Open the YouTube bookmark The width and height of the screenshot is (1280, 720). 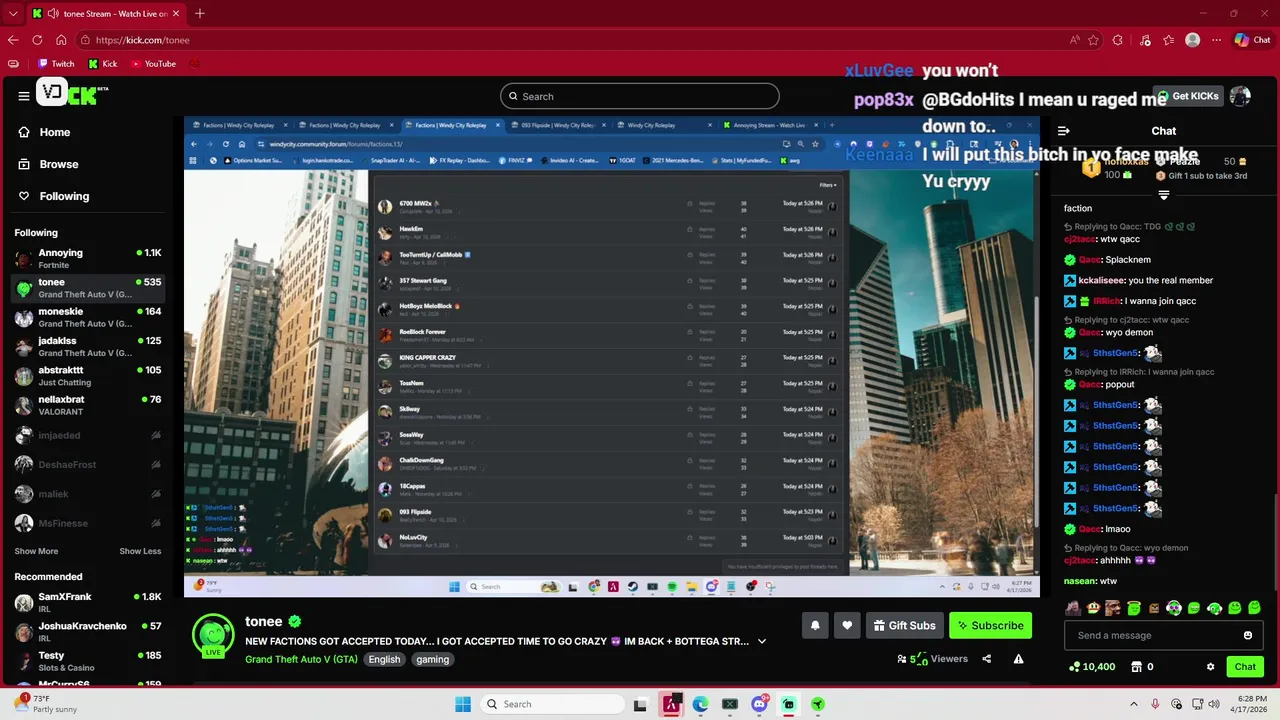[153, 64]
